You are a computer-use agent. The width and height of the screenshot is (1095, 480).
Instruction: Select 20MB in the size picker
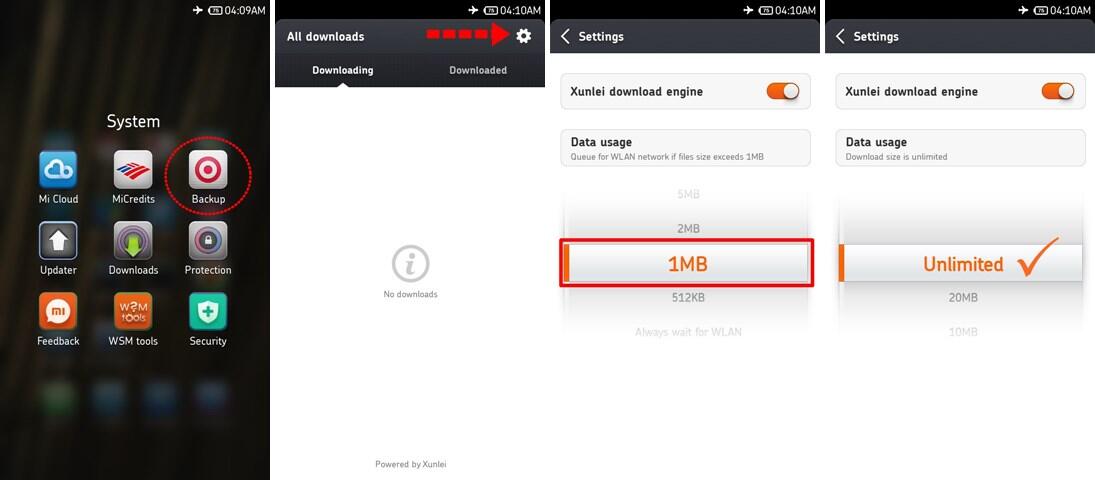tap(963, 298)
